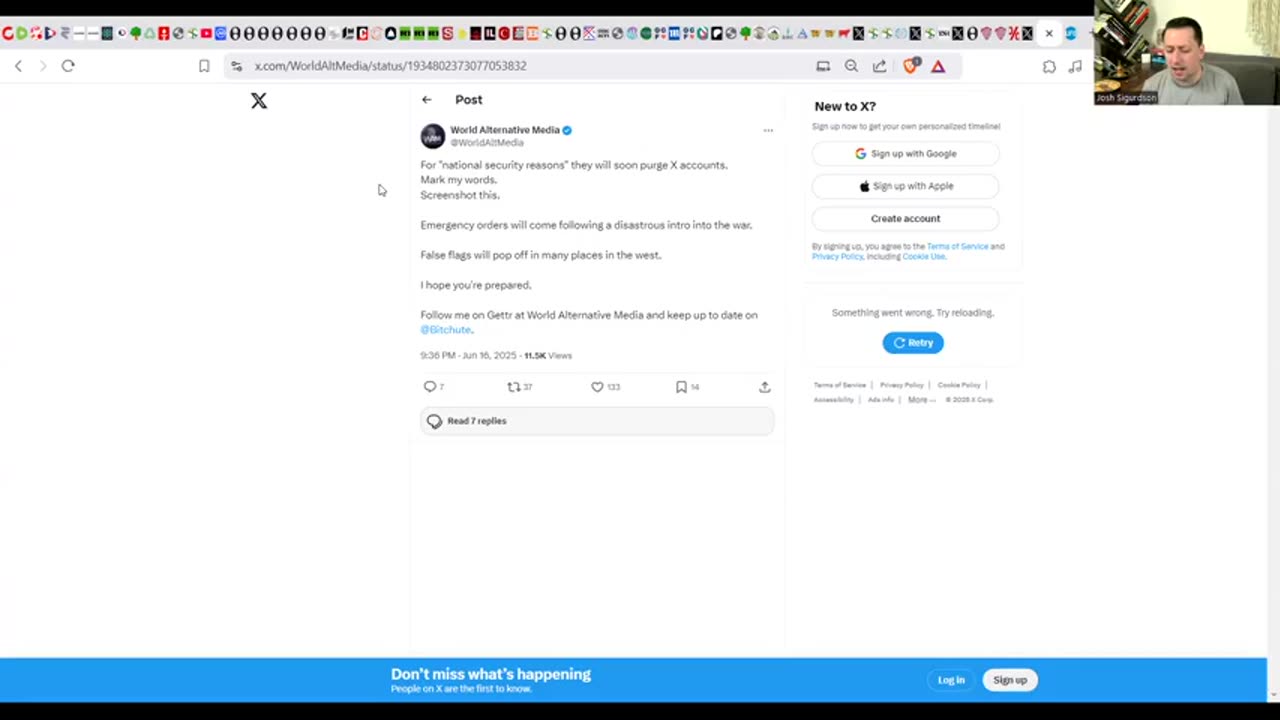Open World Alternative Media profile avatar
1280x720 pixels.
pos(432,136)
